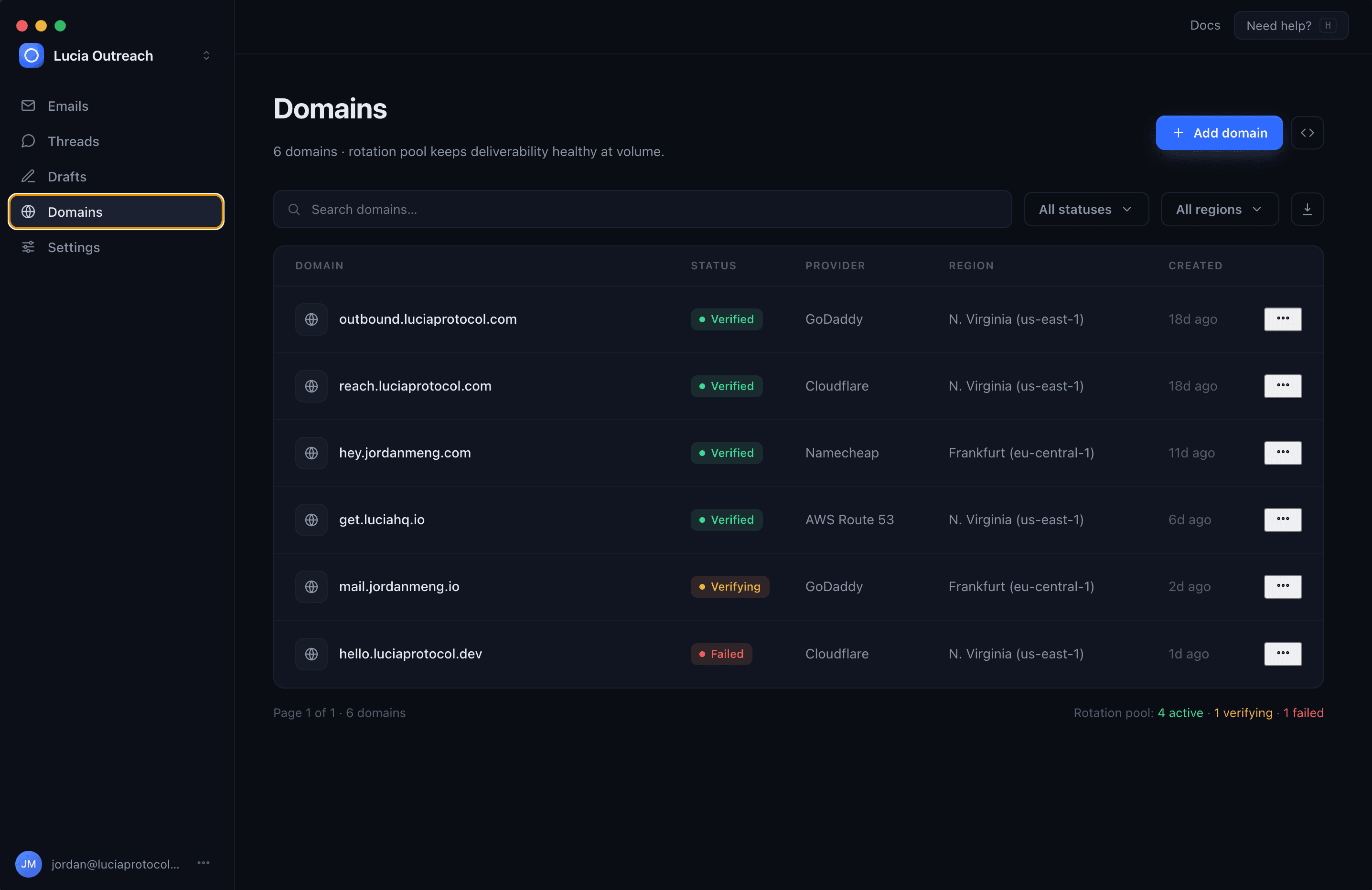
Task: Open the outbound.luciaprotocol.com domain
Action: coord(428,318)
